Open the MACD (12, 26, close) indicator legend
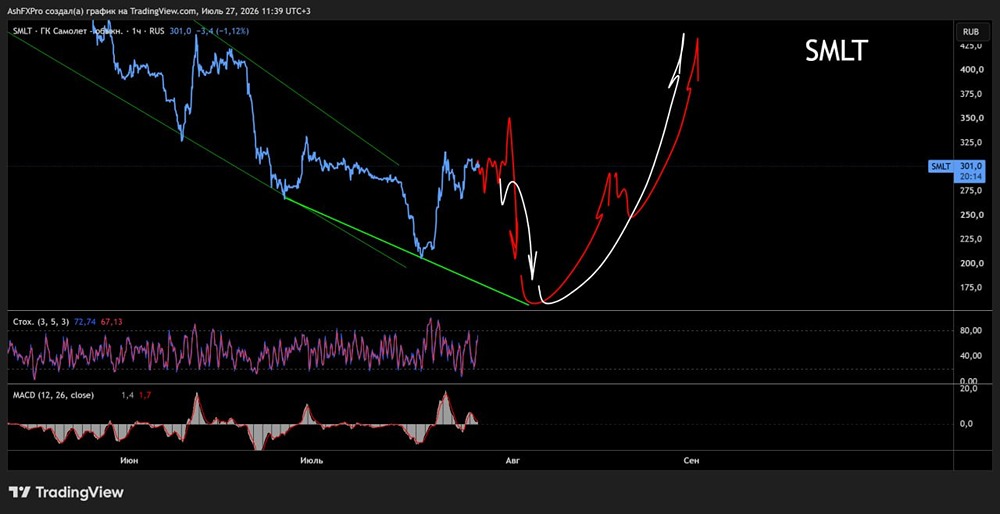The height and width of the screenshot is (514, 1000). coord(53,395)
